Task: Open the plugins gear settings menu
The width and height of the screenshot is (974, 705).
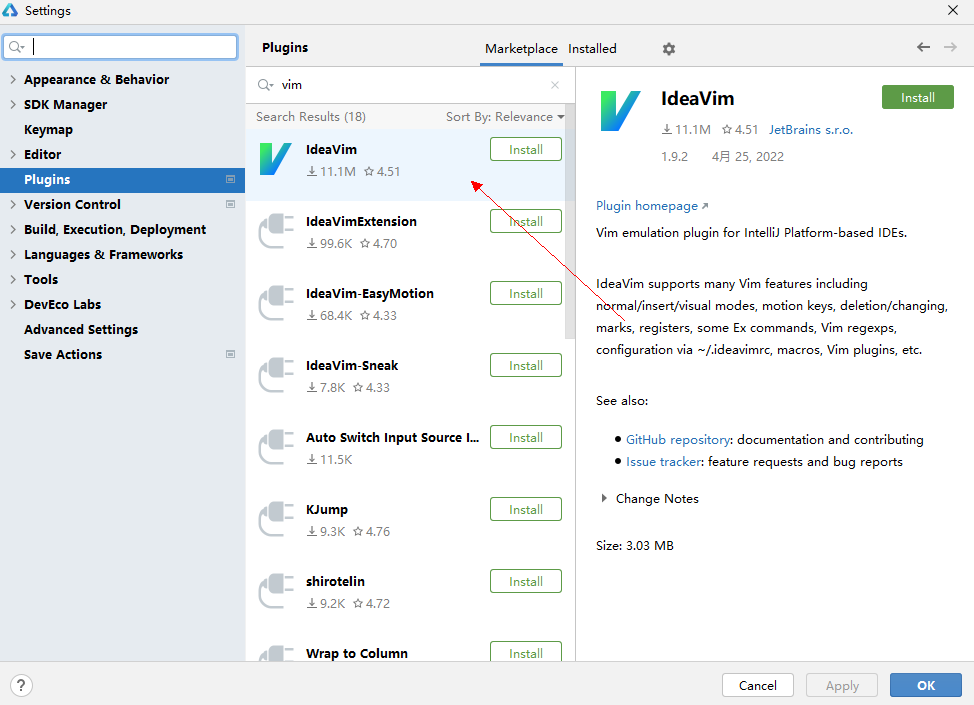Action: [x=668, y=48]
